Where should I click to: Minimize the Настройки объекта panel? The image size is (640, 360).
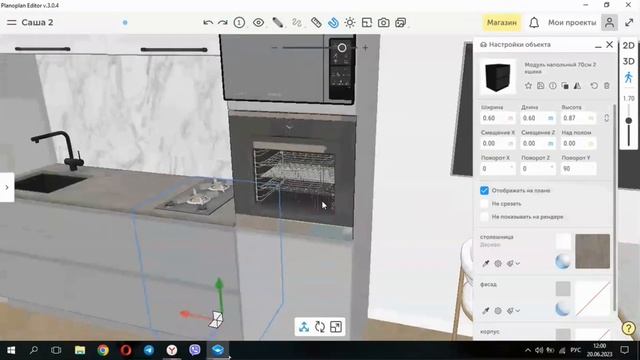[x=598, y=46]
